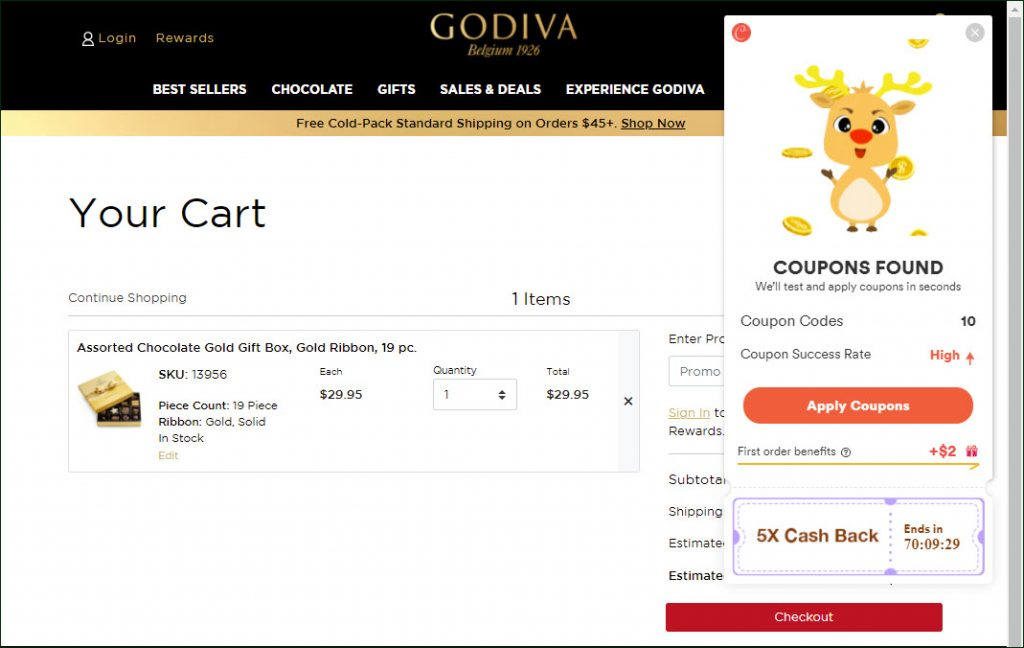Screen dimensions: 1024x648
Task: Click the Sign In link
Action: coord(688,413)
